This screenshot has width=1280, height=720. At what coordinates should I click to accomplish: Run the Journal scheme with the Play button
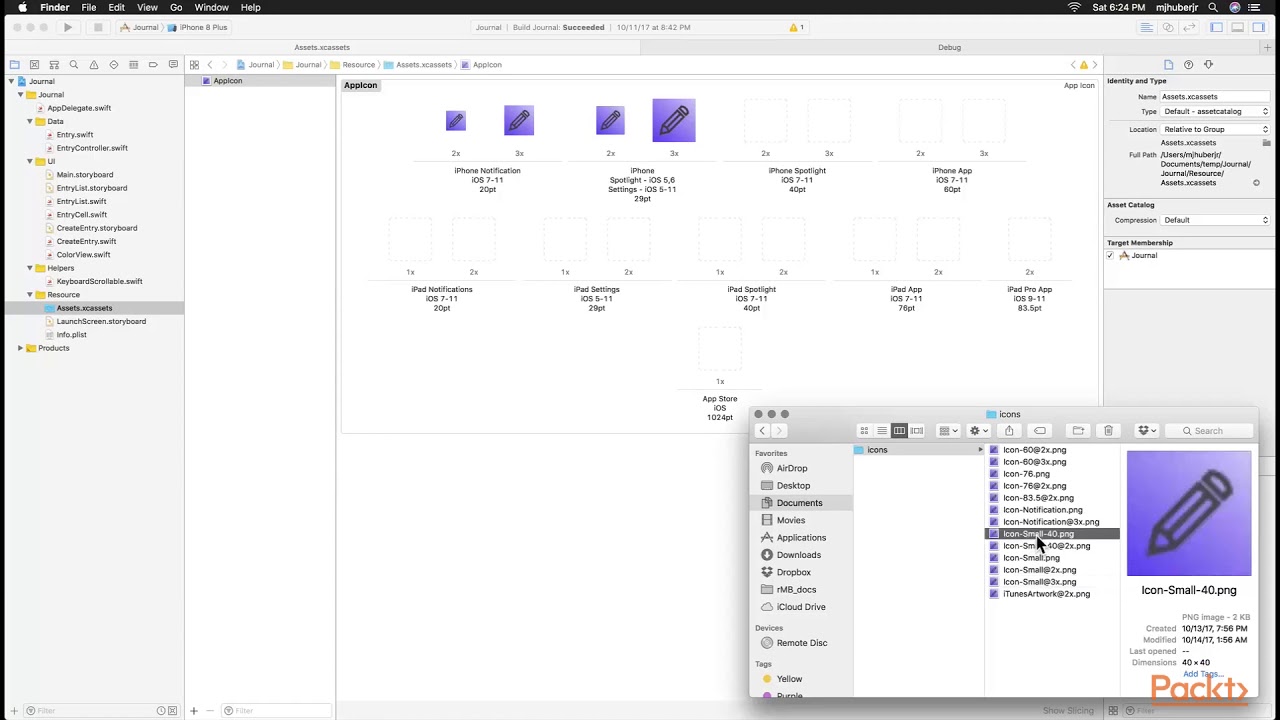pyautogui.click(x=68, y=27)
